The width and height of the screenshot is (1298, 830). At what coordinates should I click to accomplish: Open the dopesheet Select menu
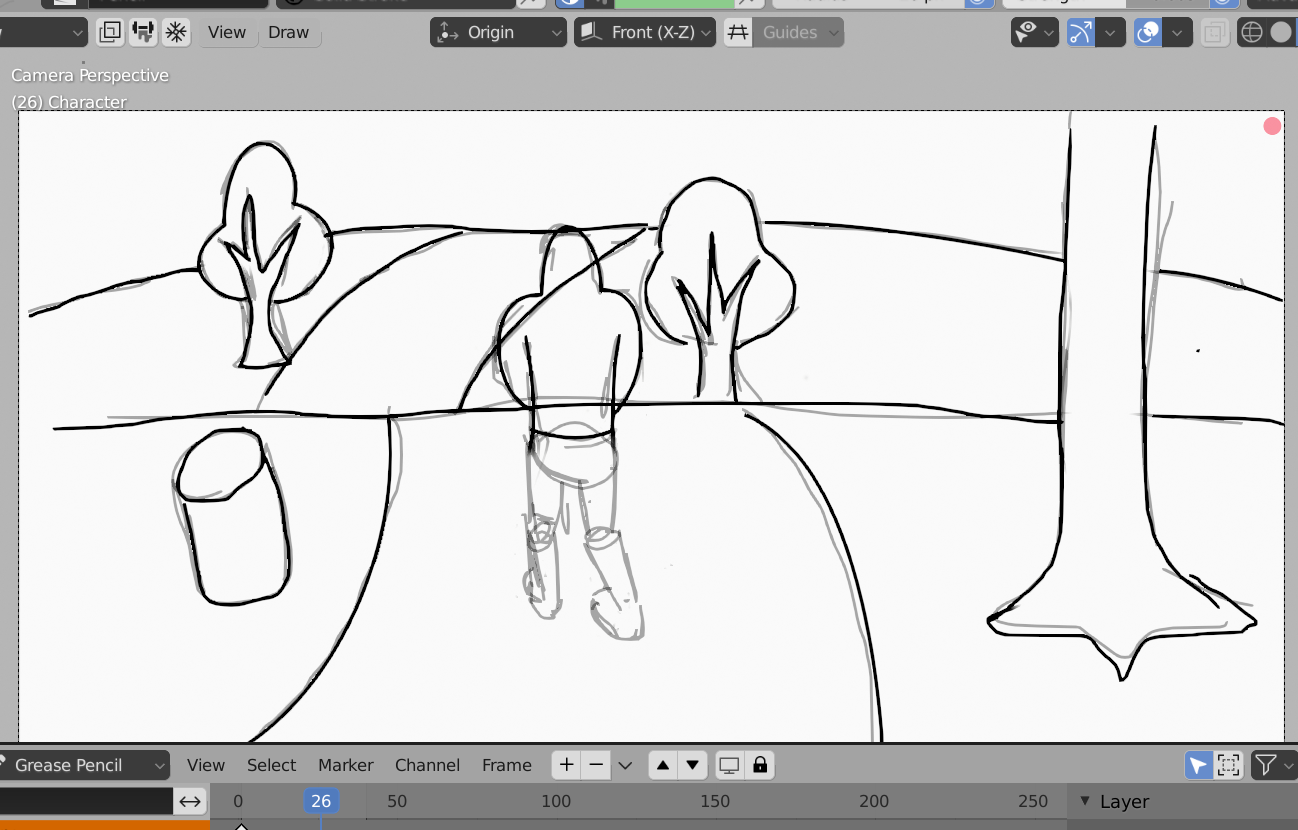[x=272, y=765]
